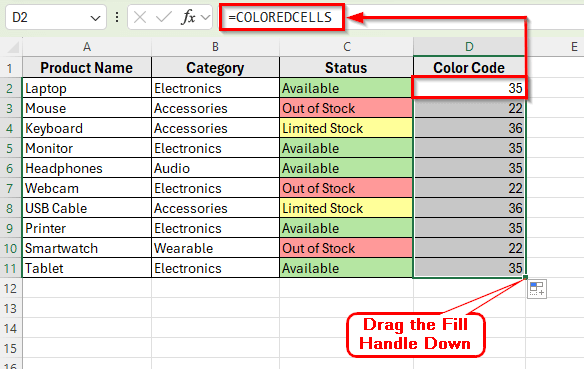The width and height of the screenshot is (584, 369).
Task: Select red Out of Stock cell in Mouse row
Action: click(x=346, y=108)
